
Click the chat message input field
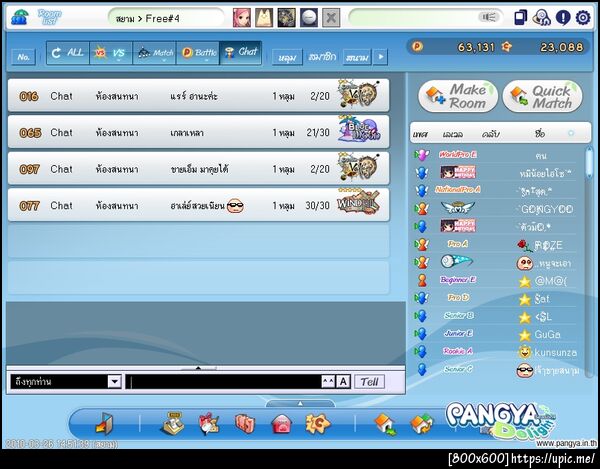[x=224, y=381]
